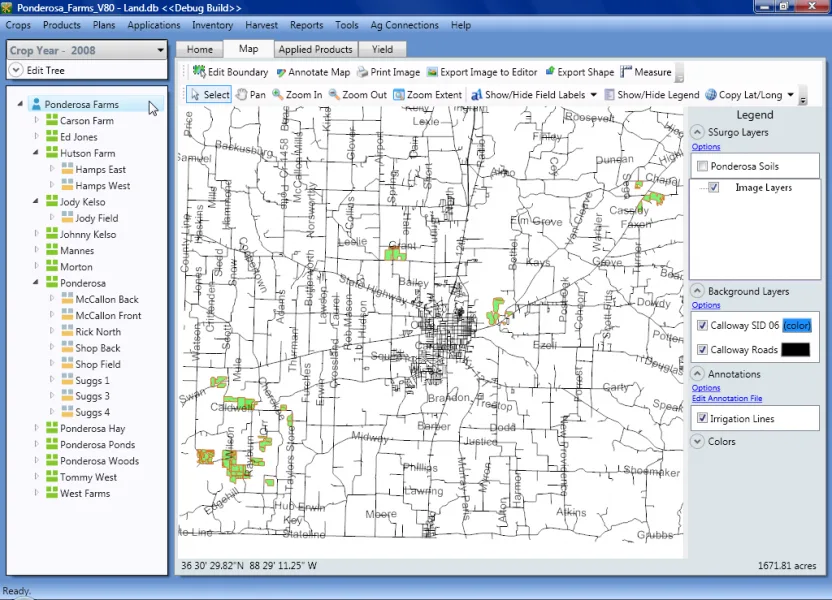Open Options link under SSurgo Layers

pyautogui.click(x=706, y=147)
